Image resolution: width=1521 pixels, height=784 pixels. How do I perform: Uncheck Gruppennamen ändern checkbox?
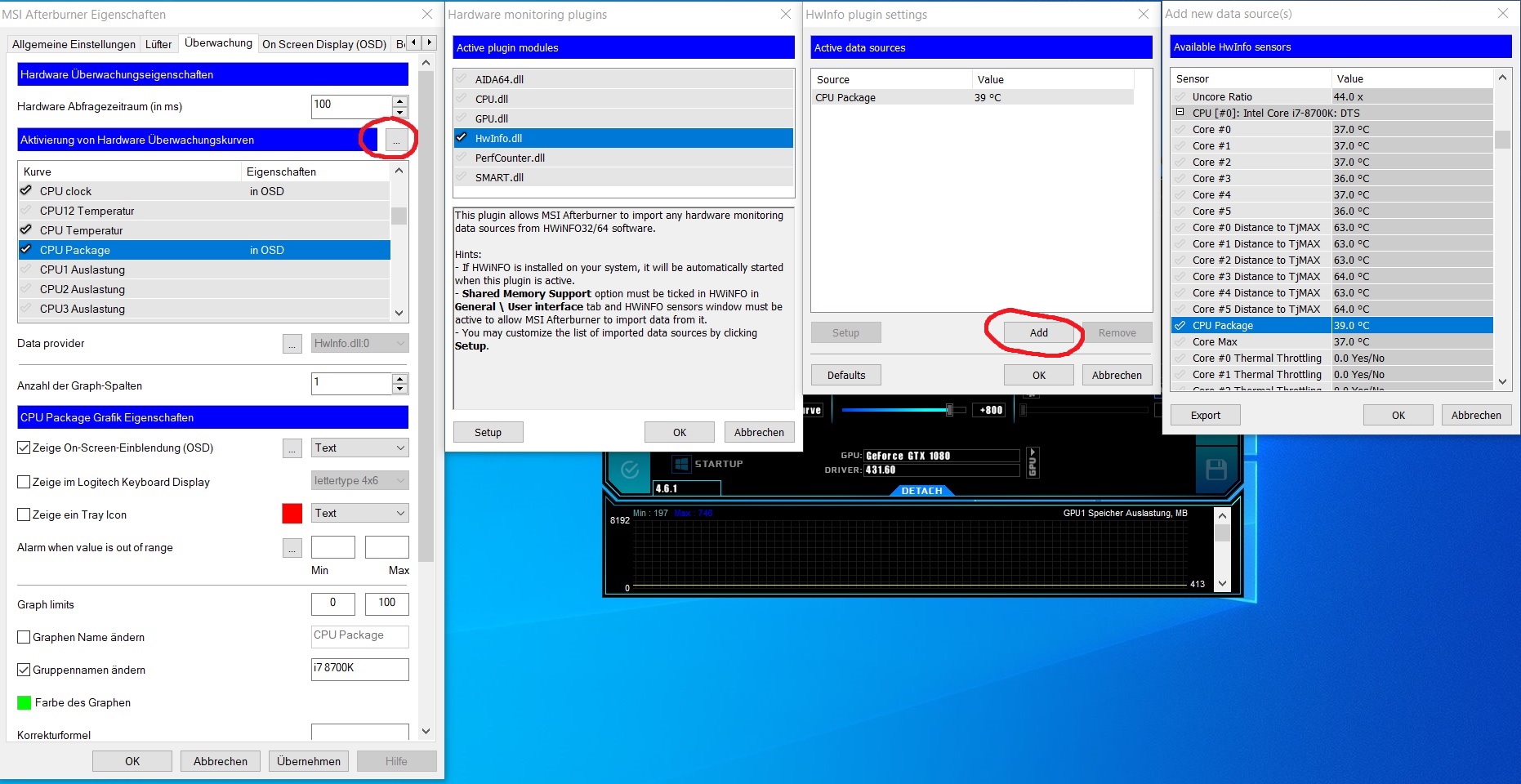coord(24,670)
